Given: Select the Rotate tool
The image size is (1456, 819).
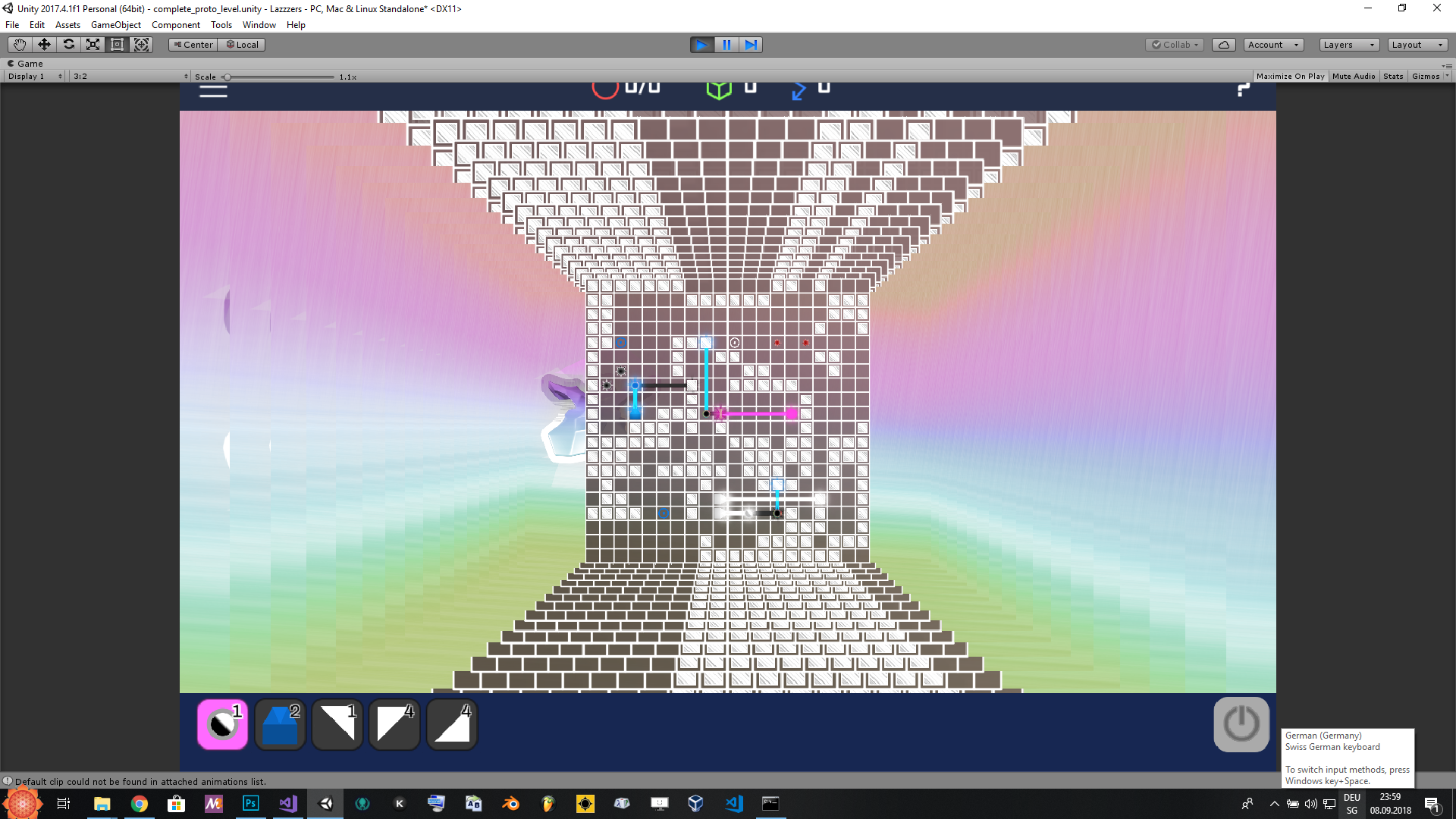Looking at the screenshot, I should click(x=68, y=45).
